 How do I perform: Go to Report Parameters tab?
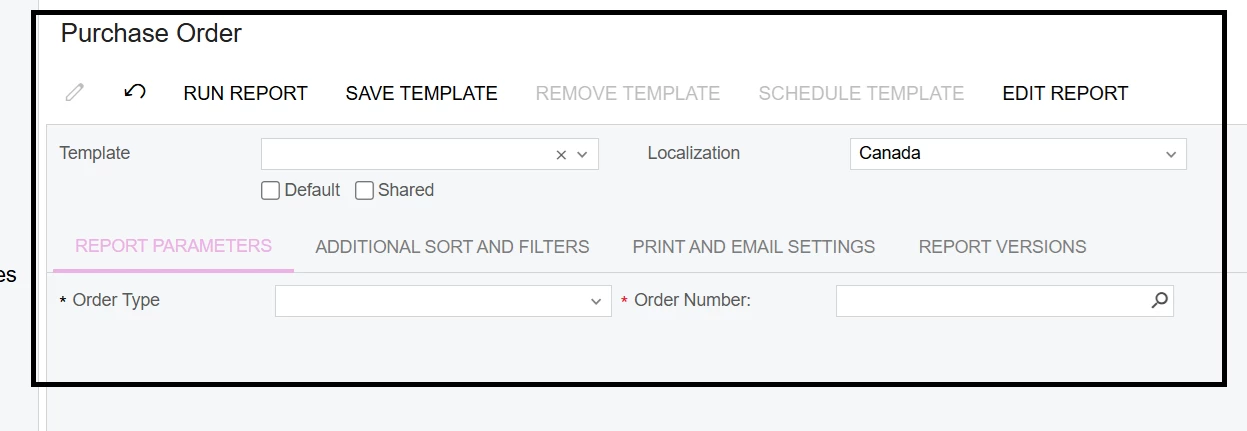point(174,246)
